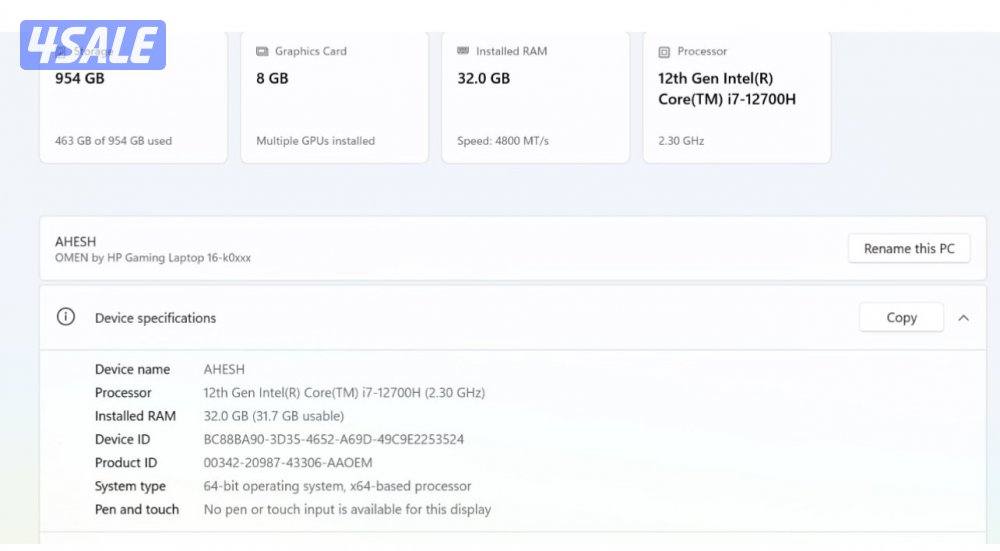Copy the device specifications
Image resolution: width=1000 pixels, height=551 pixels.
(901, 318)
